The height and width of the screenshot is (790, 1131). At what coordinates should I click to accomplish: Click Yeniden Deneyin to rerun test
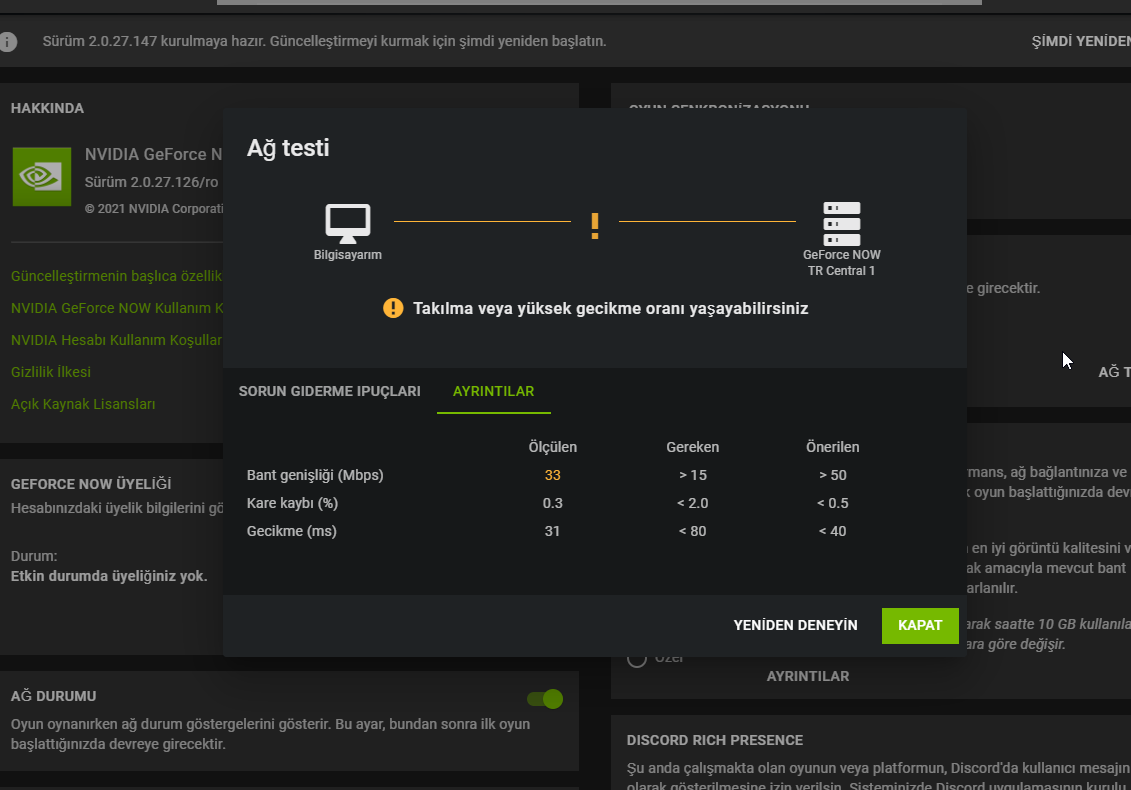pos(796,626)
